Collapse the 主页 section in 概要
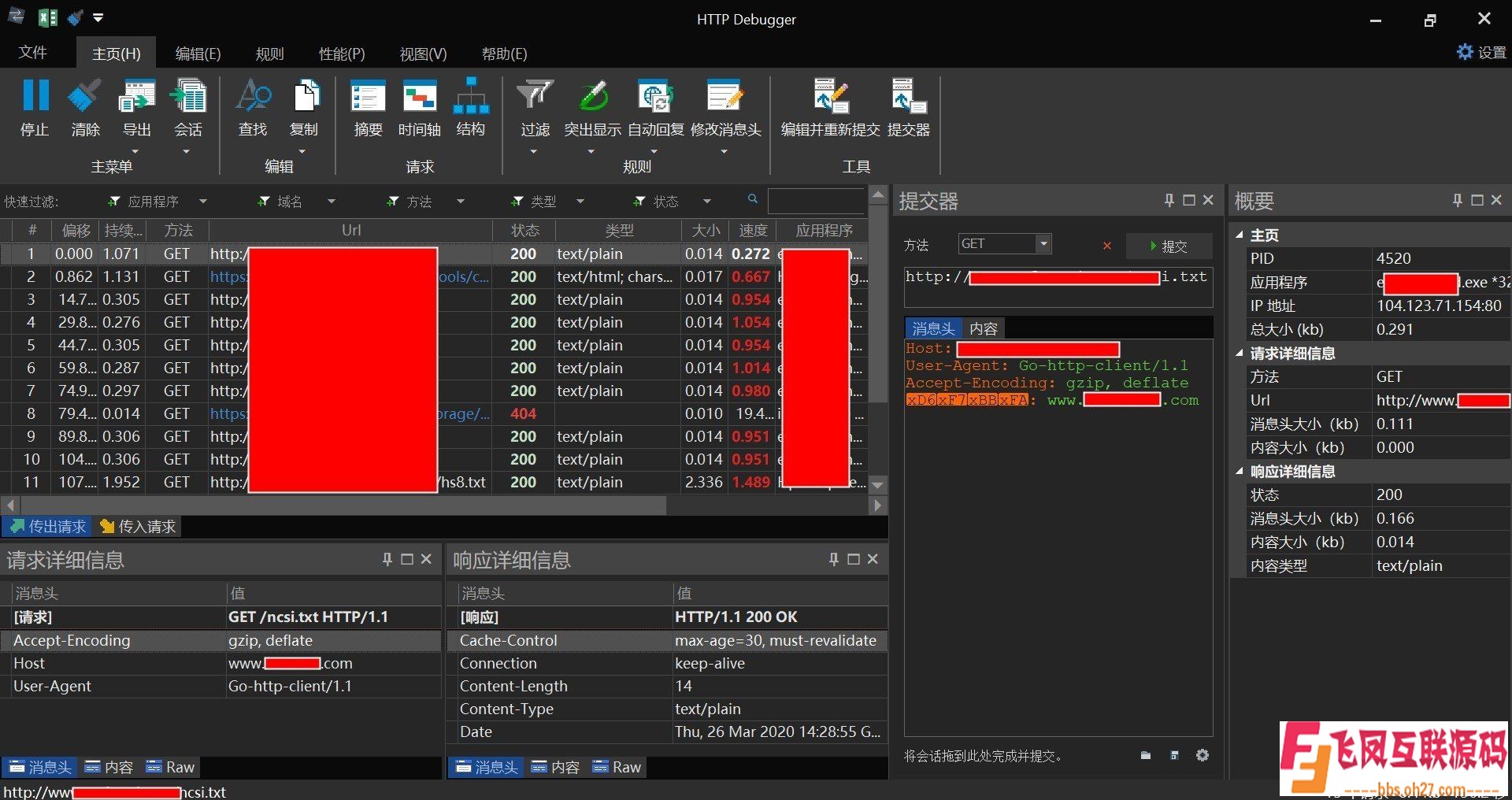1512x800 pixels. (x=1240, y=235)
